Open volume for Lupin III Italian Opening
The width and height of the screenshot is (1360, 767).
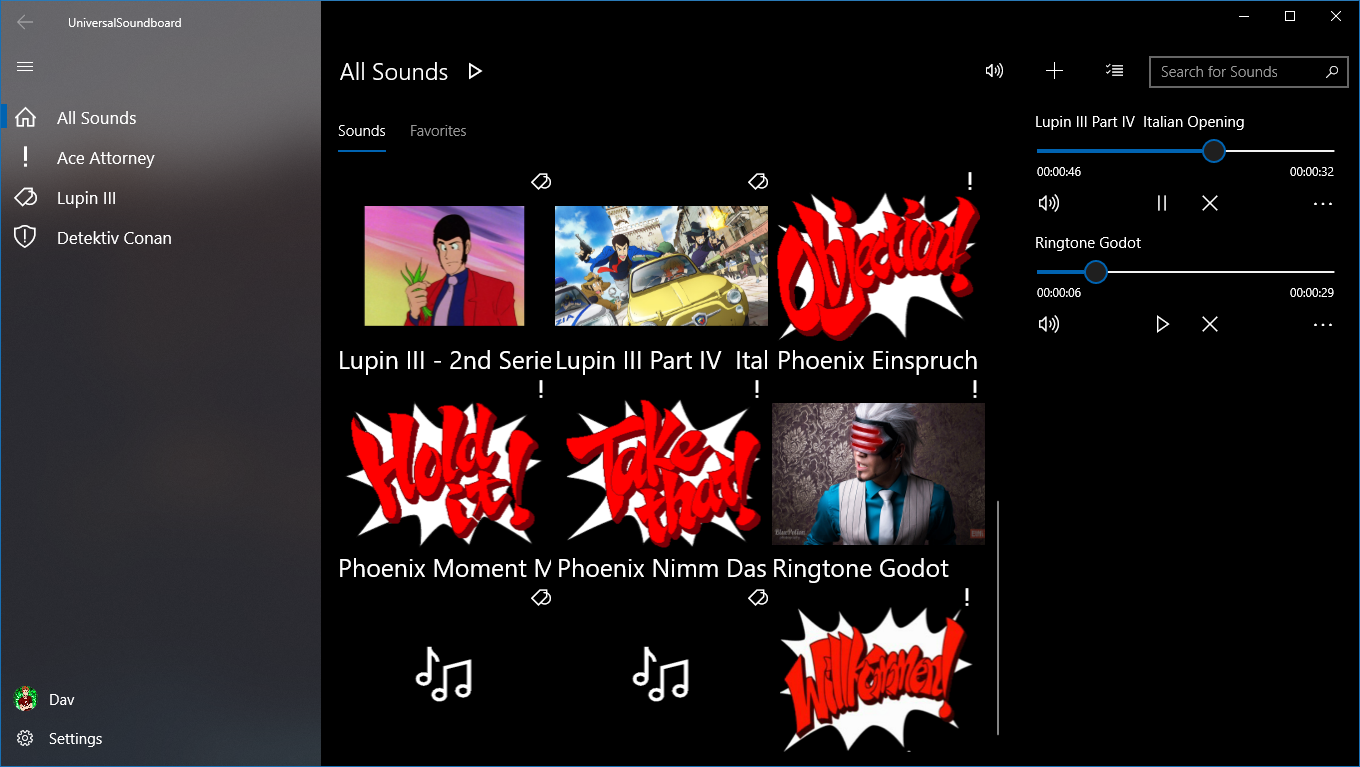(1048, 203)
